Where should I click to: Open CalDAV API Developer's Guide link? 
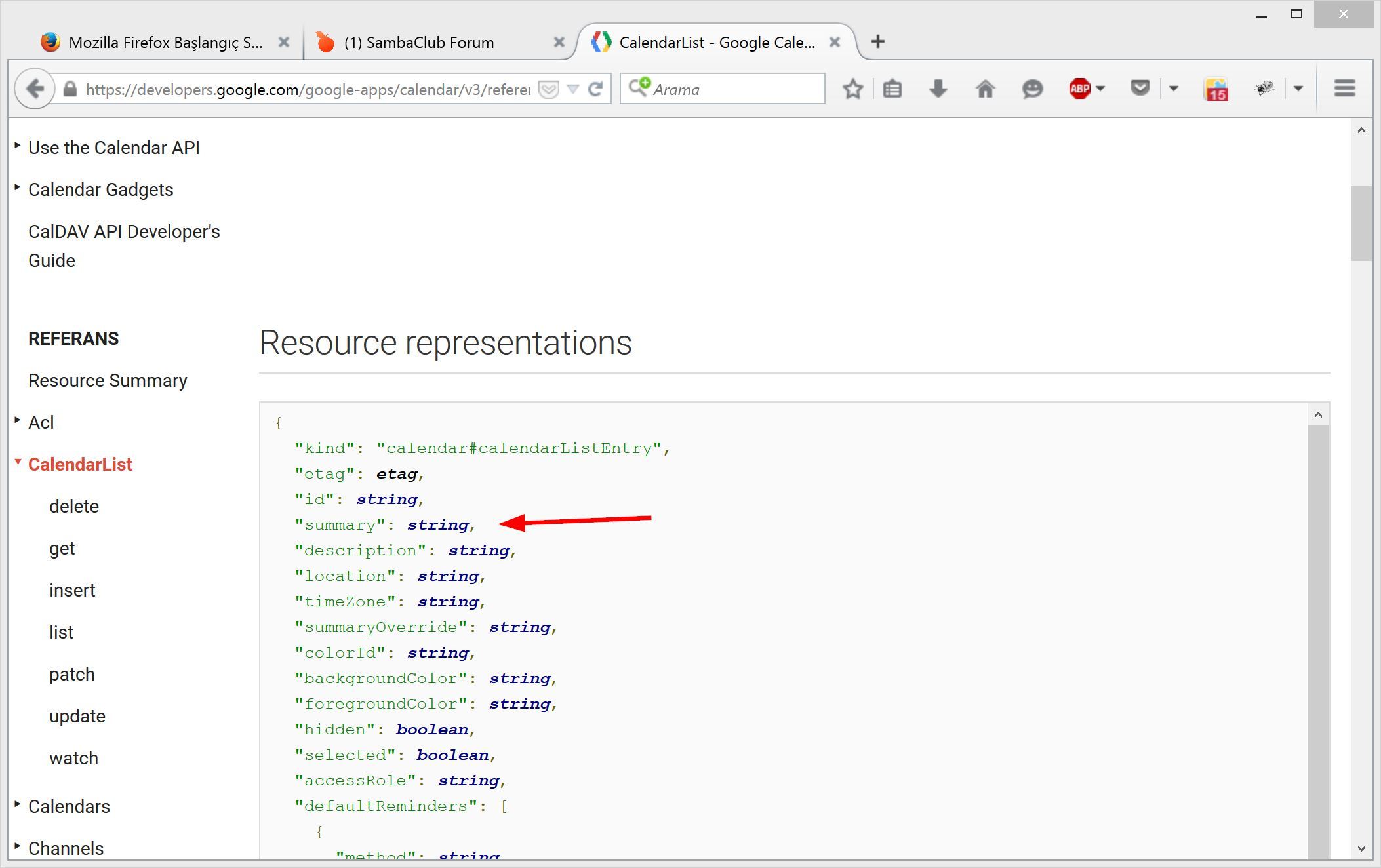[124, 246]
